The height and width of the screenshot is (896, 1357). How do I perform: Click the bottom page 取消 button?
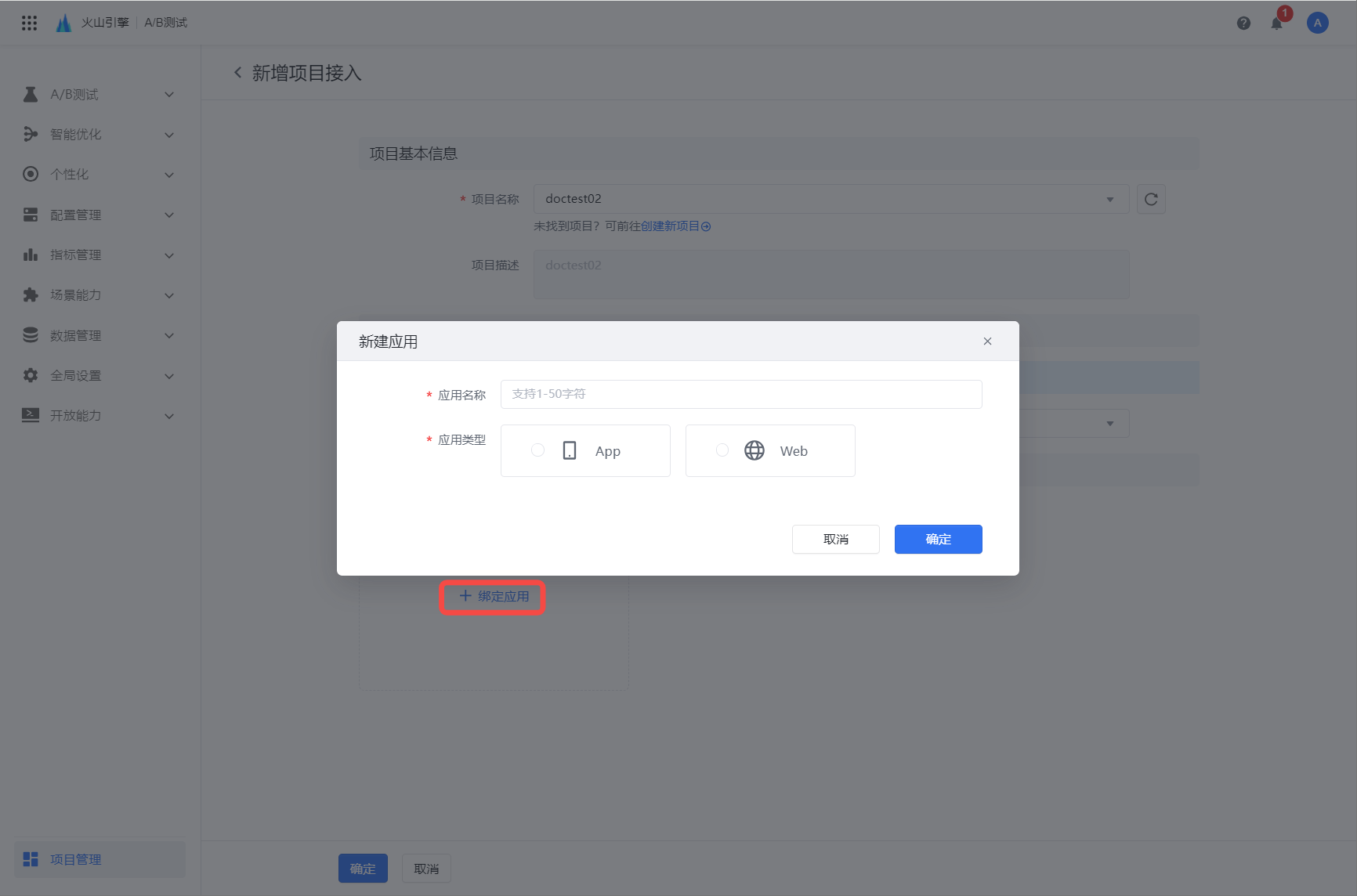pyautogui.click(x=426, y=869)
